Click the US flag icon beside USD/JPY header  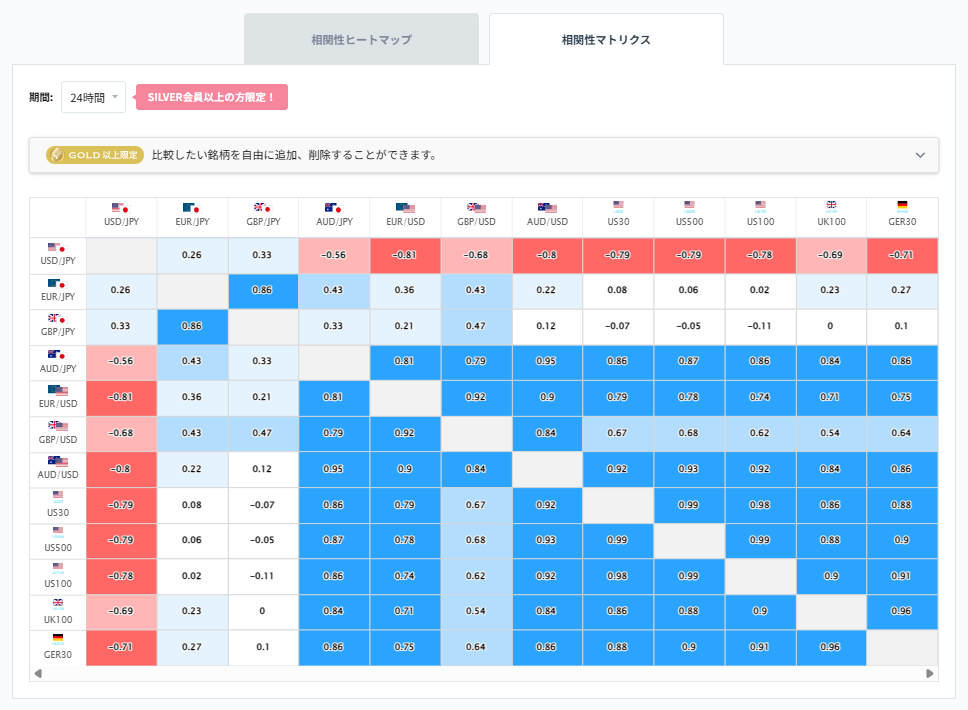tap(121, 207)
